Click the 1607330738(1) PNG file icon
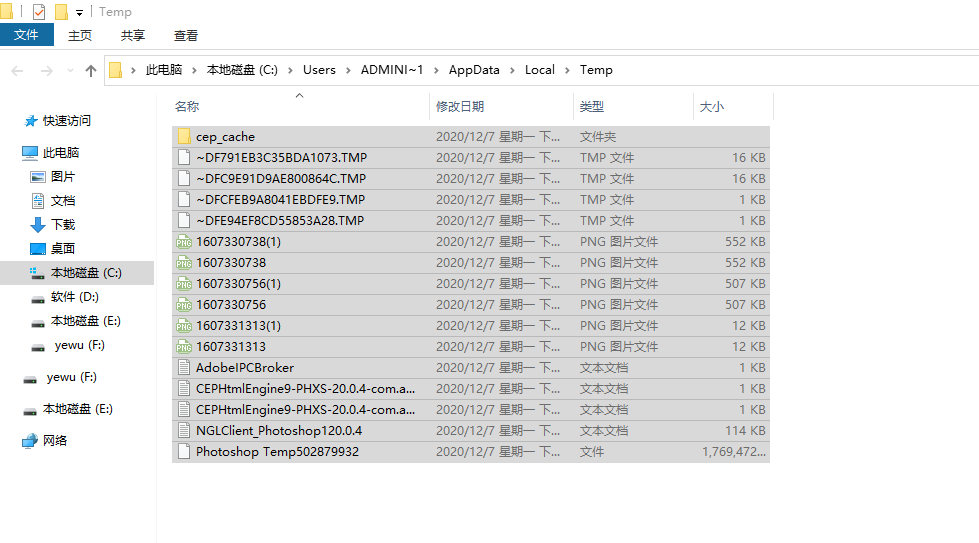The width and height of the screenshot is (979, 543). pyautogui.click(x=183, y=242)
